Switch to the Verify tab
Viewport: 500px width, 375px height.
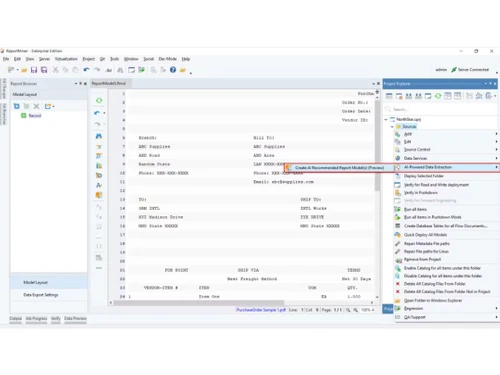(56, 319)
